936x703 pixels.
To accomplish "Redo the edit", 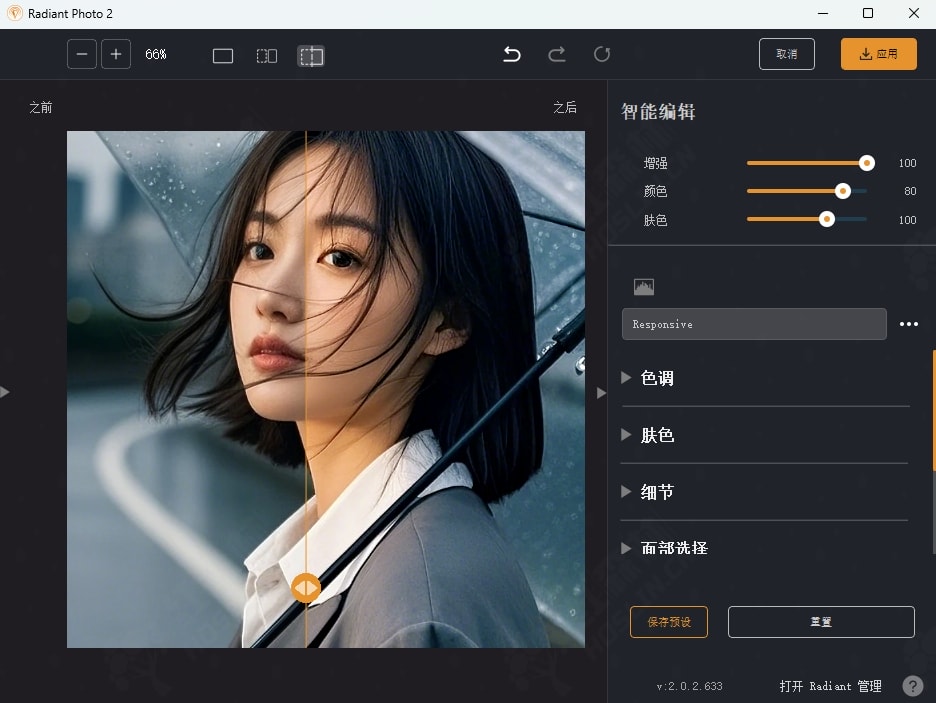I will 557,54.
